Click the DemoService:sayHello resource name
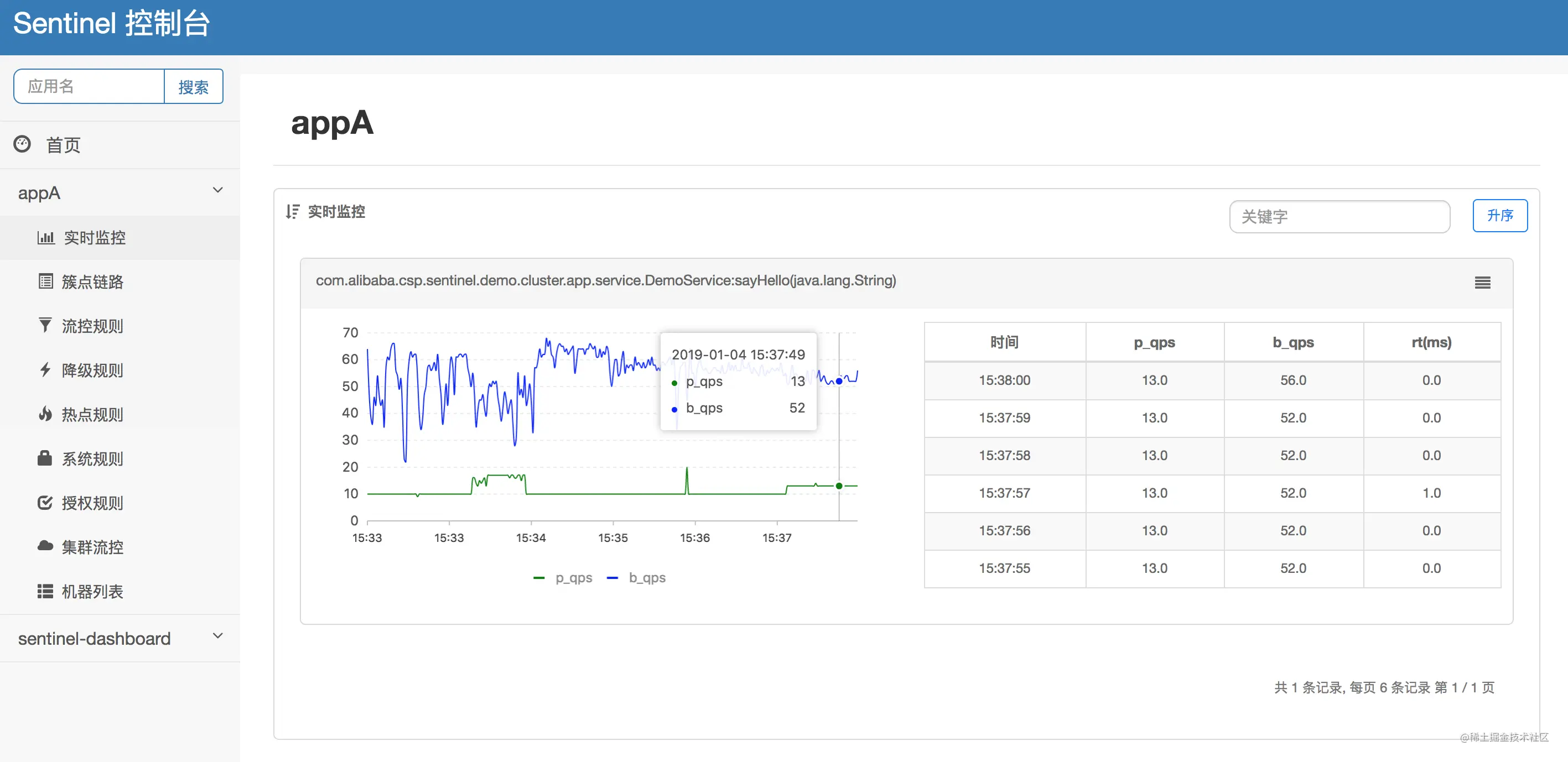Image resolution: width=1568 pixels, height=762 pixels. [x=606, y=280]
